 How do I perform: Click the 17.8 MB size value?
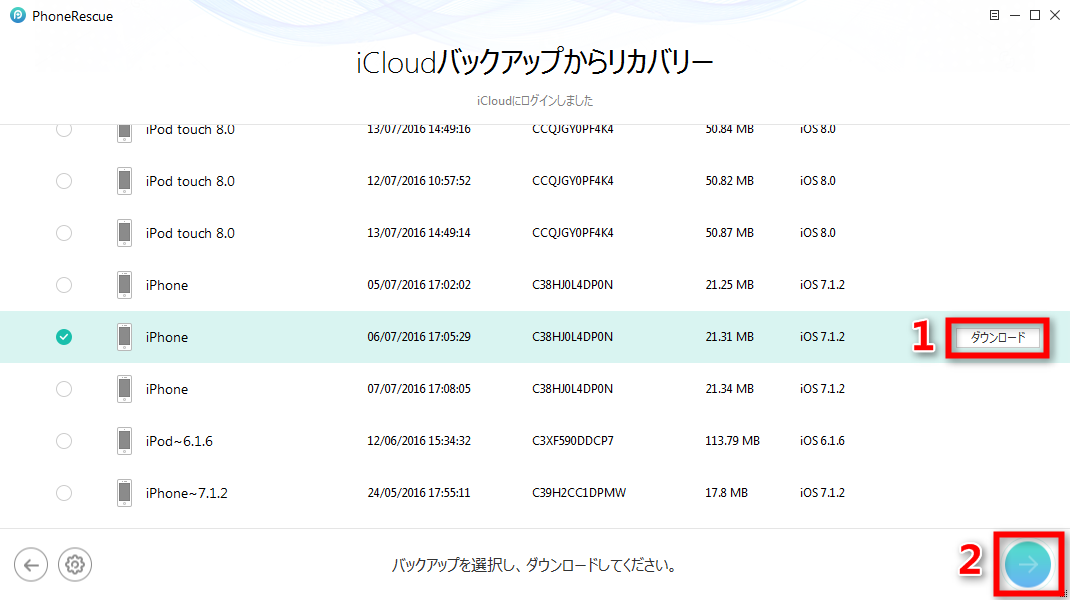click(726, 493)
